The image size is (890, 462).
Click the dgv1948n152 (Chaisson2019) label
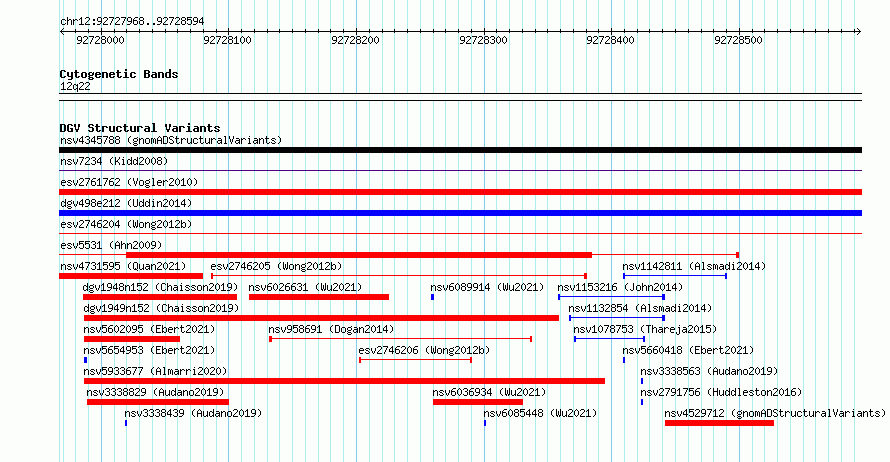(x=161, y=287)
